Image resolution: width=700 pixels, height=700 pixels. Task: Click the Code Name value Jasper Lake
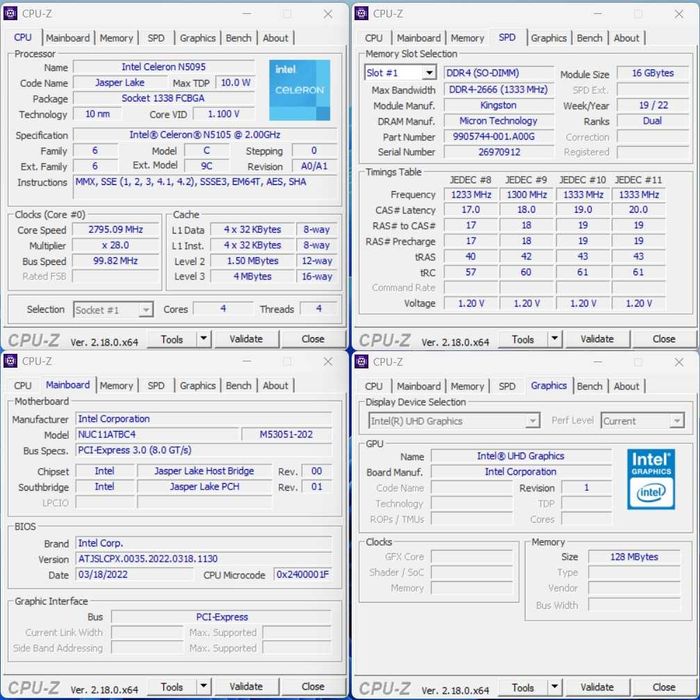coord(120,83)
